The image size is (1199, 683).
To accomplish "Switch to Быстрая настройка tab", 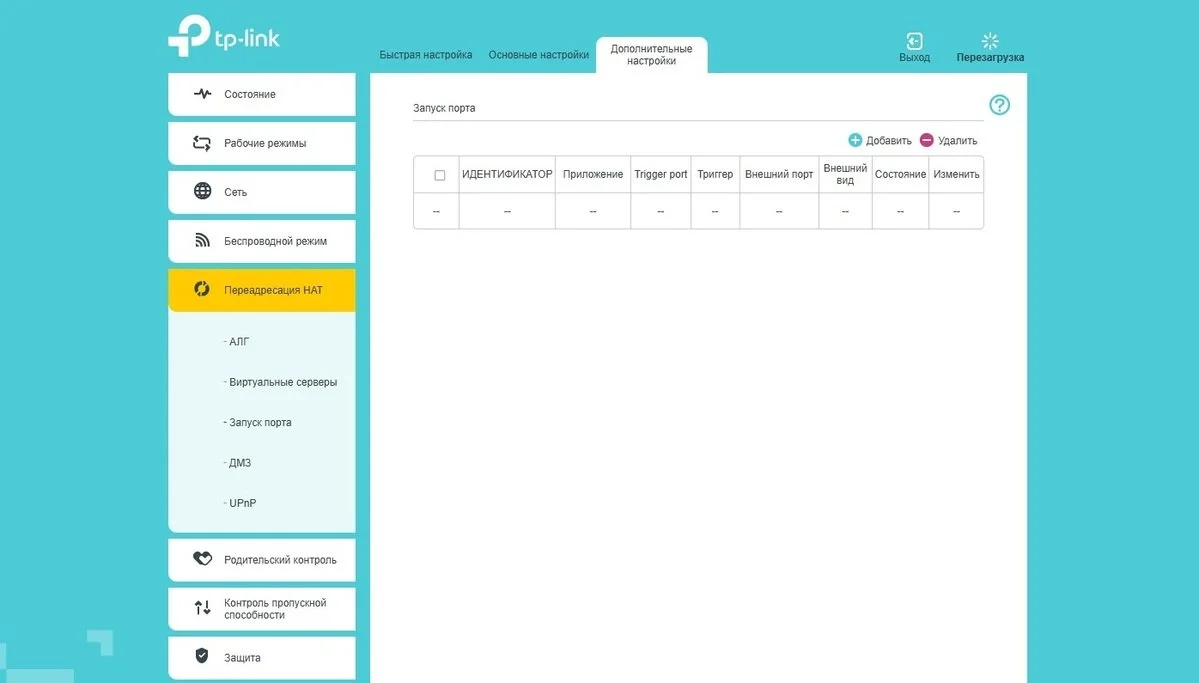I will (x=426, y=55).
